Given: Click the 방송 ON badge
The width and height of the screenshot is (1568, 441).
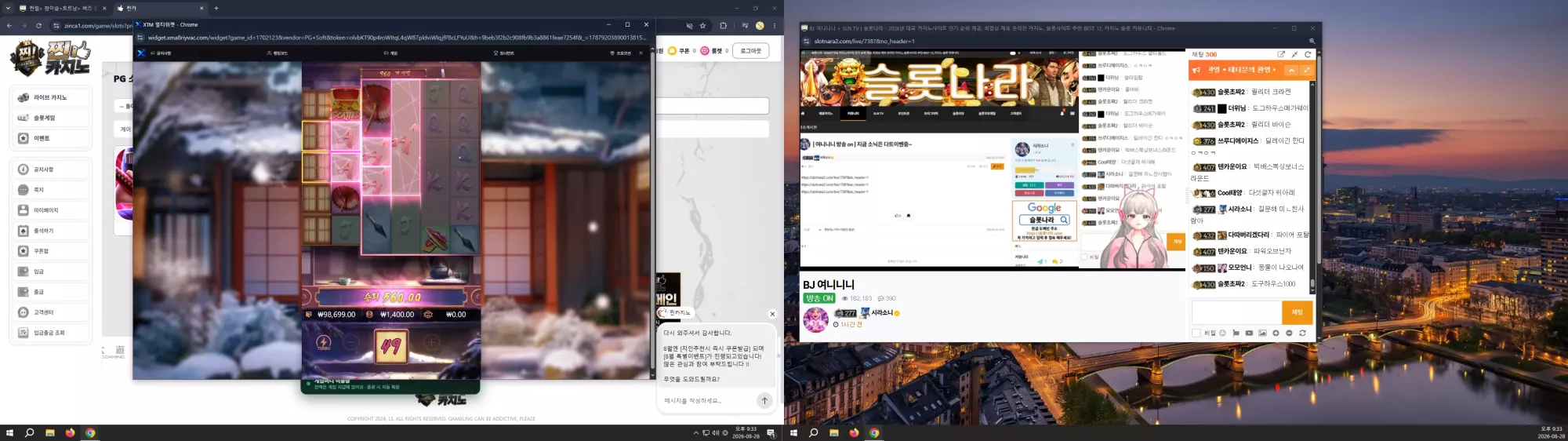Looking at the screenshot, I should tap(819, 298).
